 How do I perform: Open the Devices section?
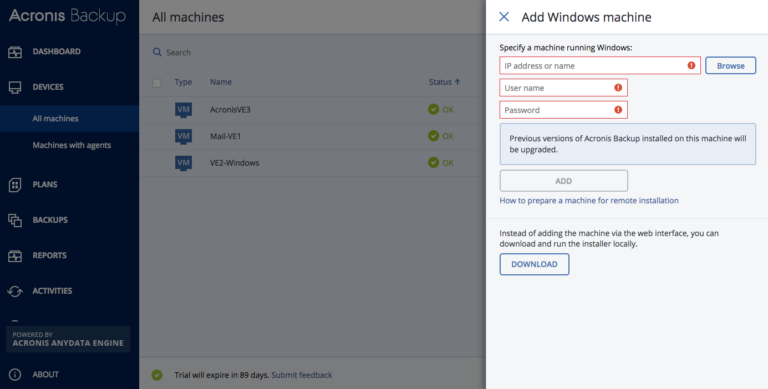tap(48, 87)
